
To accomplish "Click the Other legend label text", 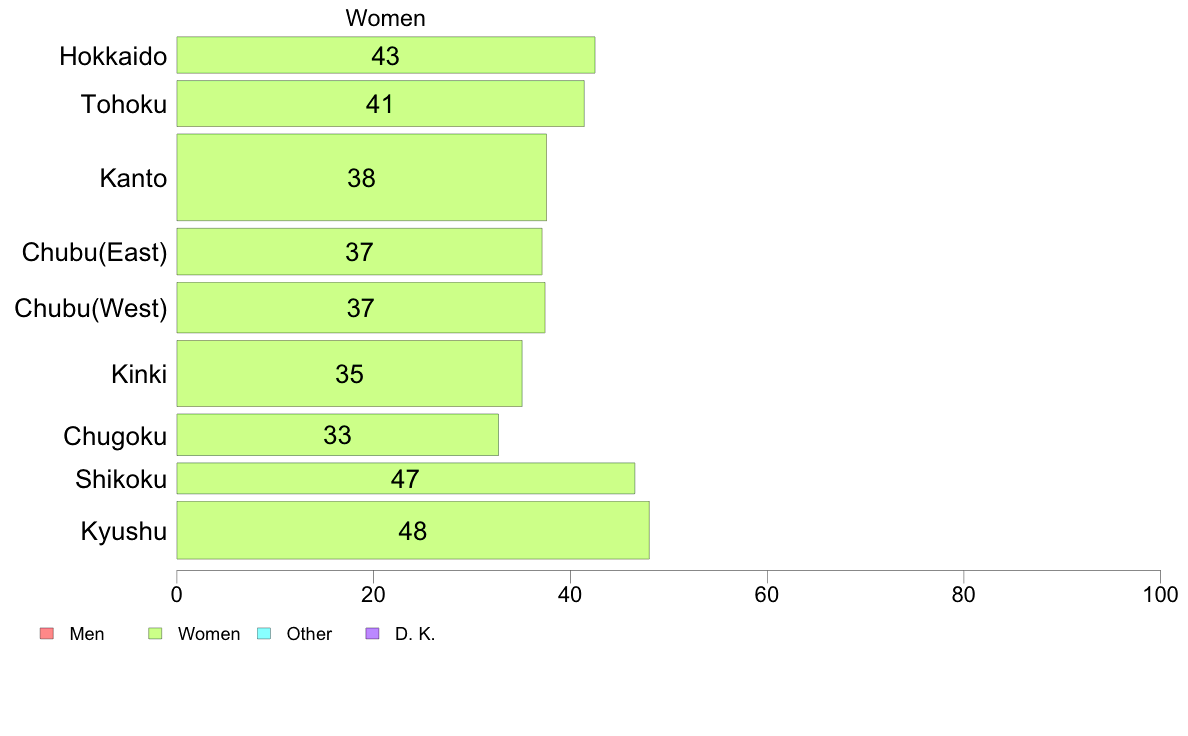I will 309,634.
